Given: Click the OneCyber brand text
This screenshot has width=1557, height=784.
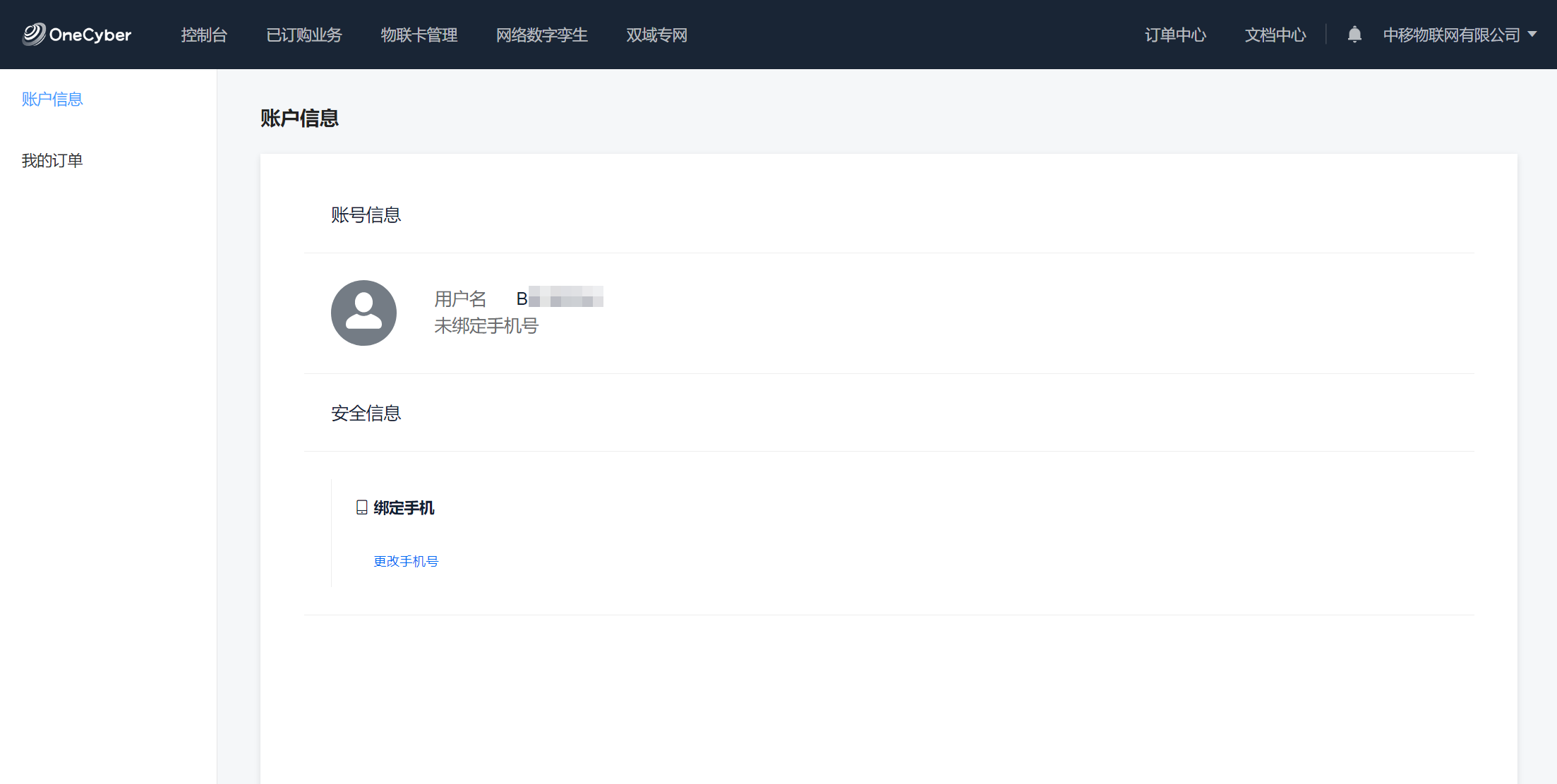Looking at the screenshot, I should pos(90,35).
